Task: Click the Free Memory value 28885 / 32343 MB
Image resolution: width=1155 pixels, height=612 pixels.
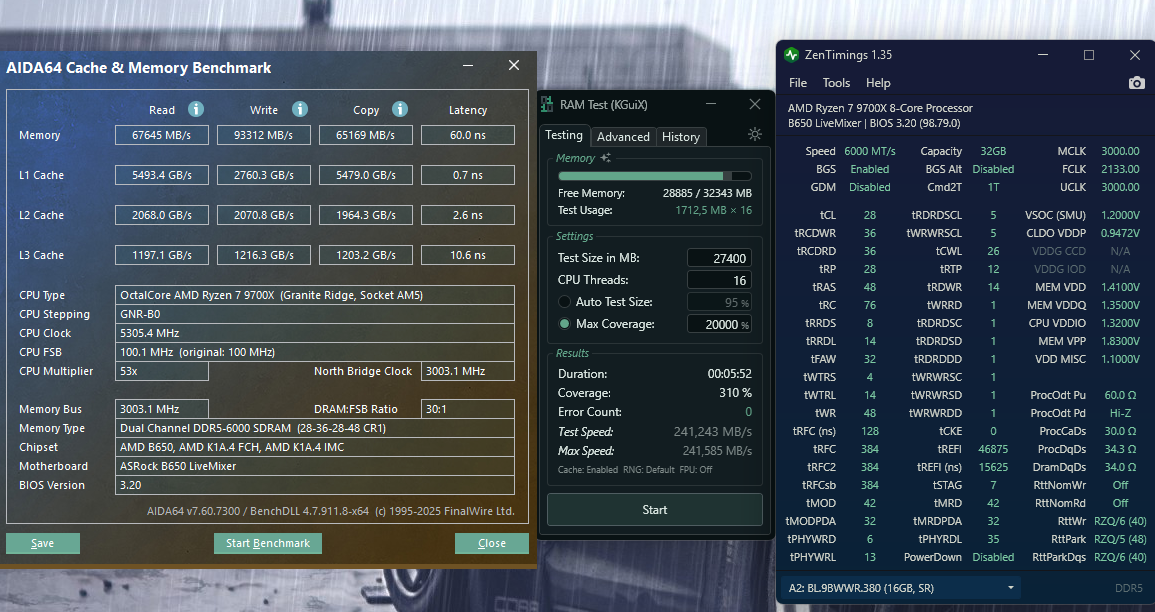Action: pos(707,193)
